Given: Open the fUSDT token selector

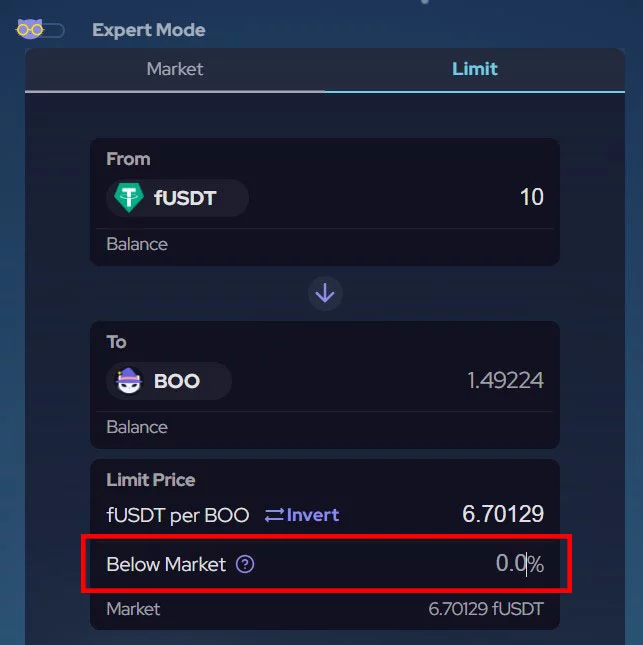Looking at the screenshot, I should click(x=178, y=198).
